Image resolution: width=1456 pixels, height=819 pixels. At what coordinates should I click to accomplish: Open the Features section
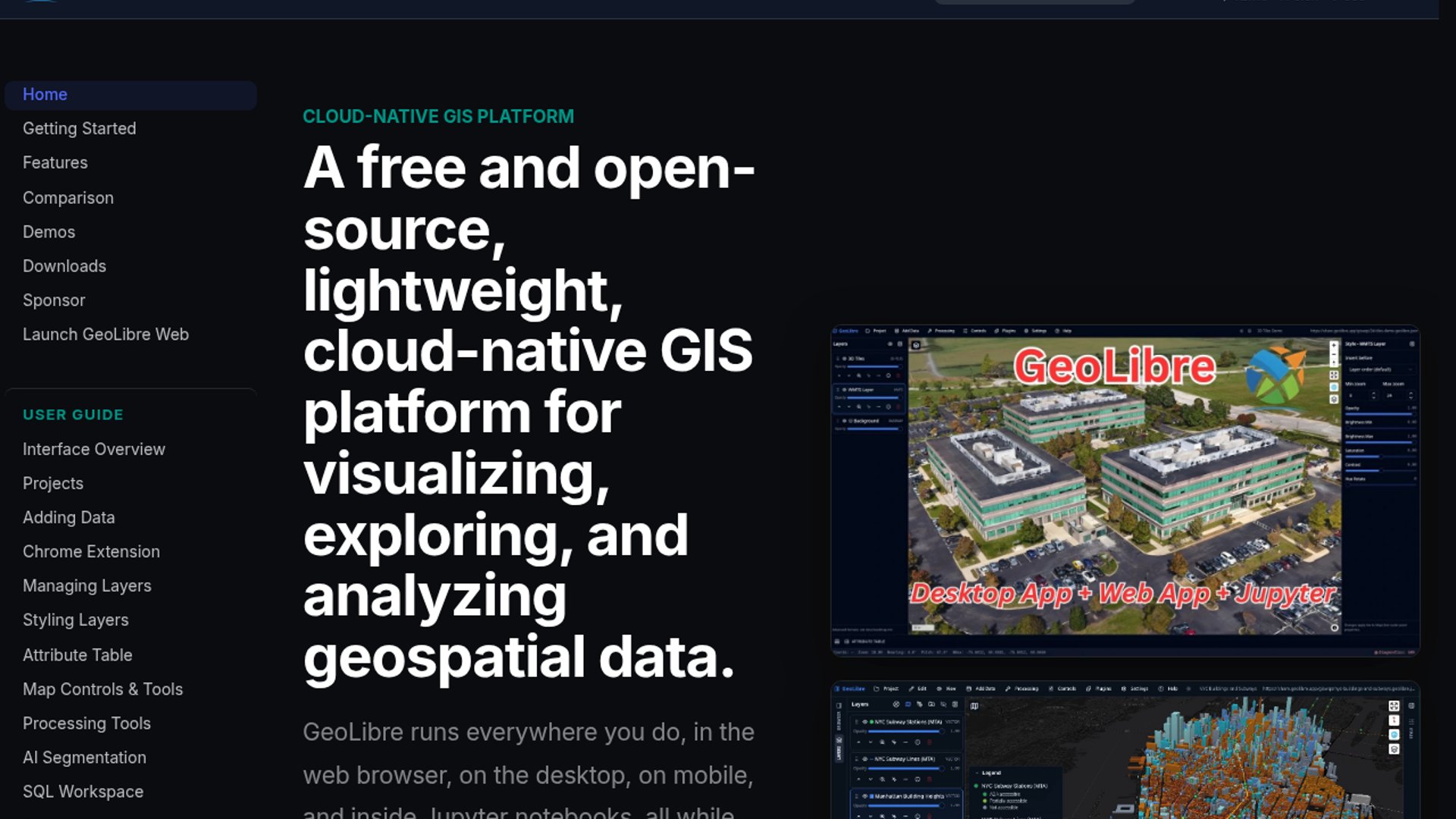click(x=55, y=163)
